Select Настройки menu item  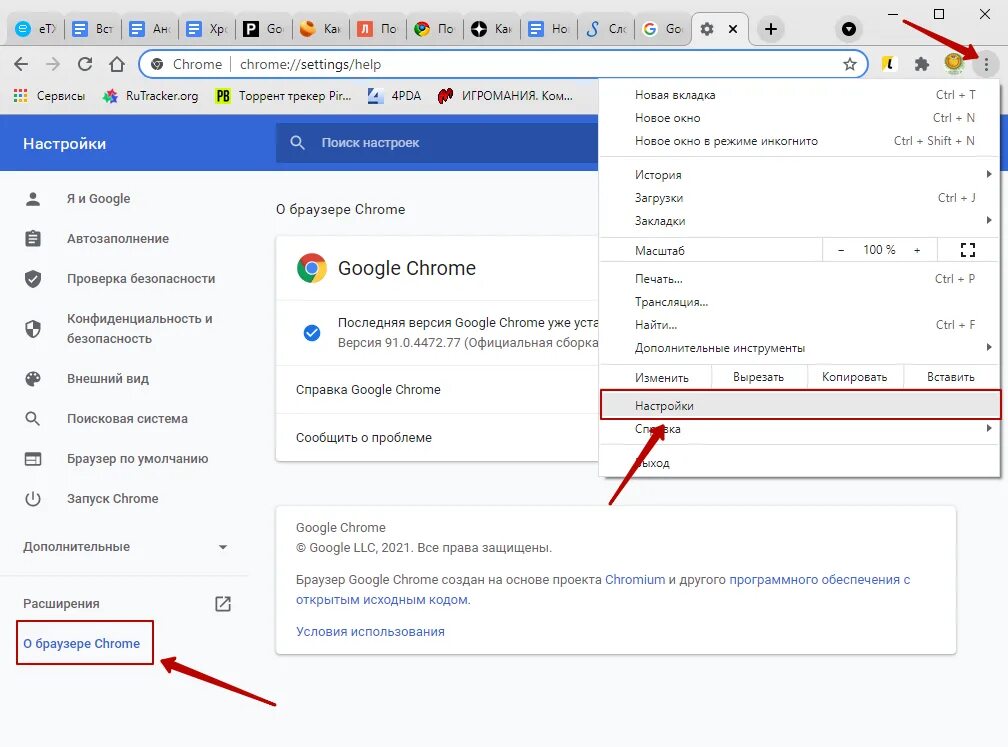click(800, 406)
